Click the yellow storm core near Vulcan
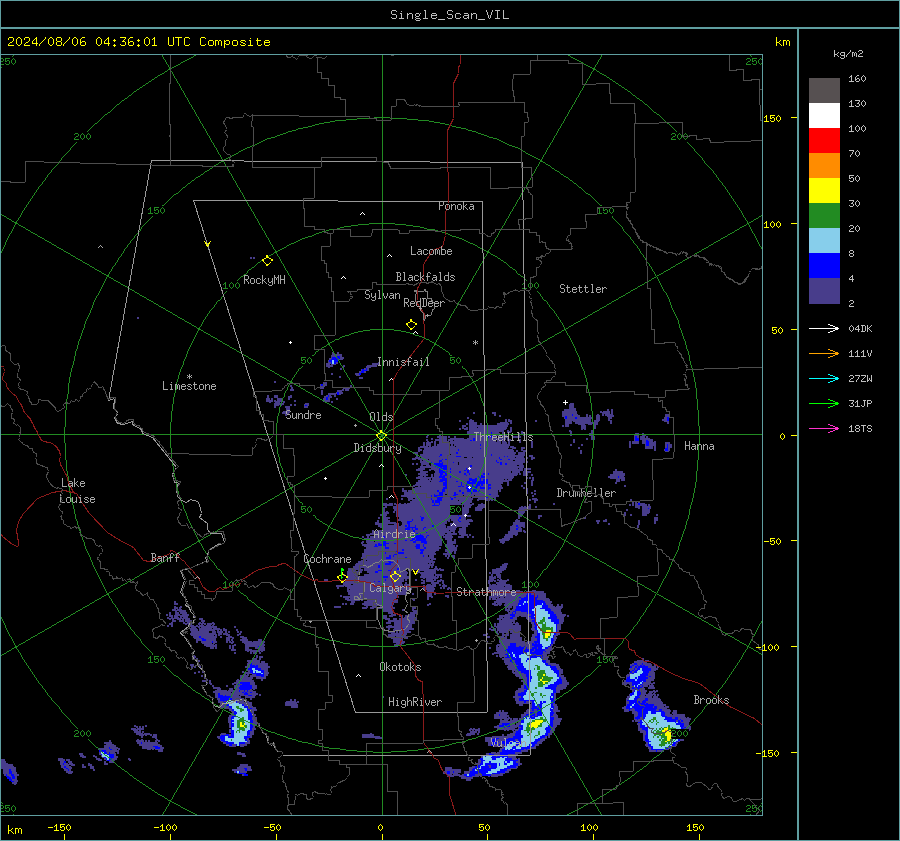 click(537, 723)
